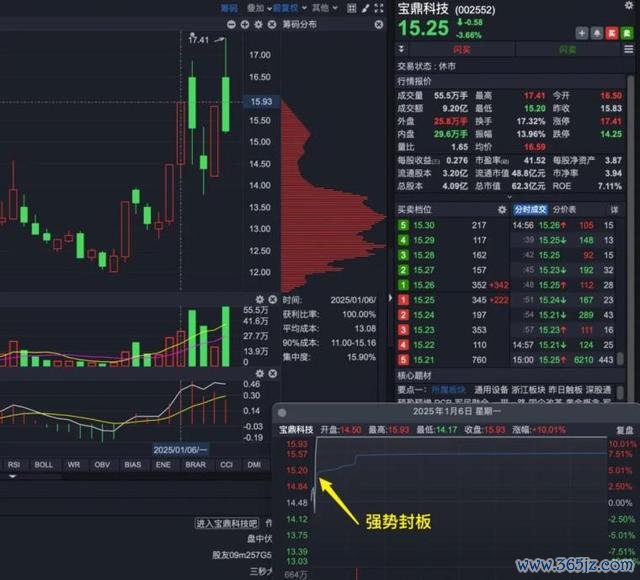
Task: Set price alert with bell icon
Action: click(597, 33)
